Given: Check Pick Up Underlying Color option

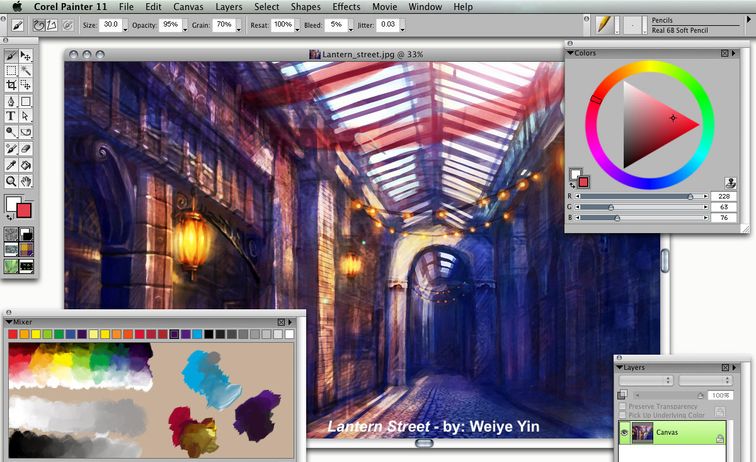Looking at the screenshot, I should (622, 415).
